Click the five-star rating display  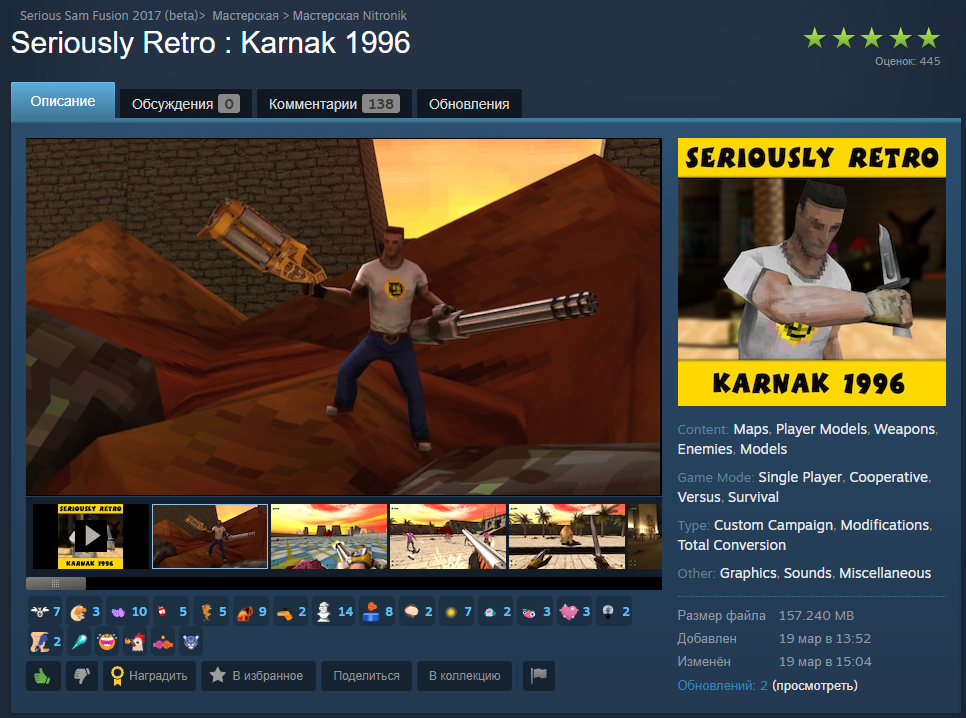[x=871, y=38]
